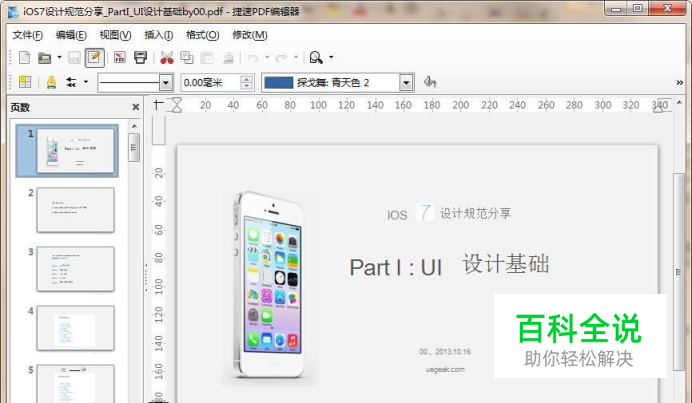Click the document vertical scrollbar thumb

[679, 272]
